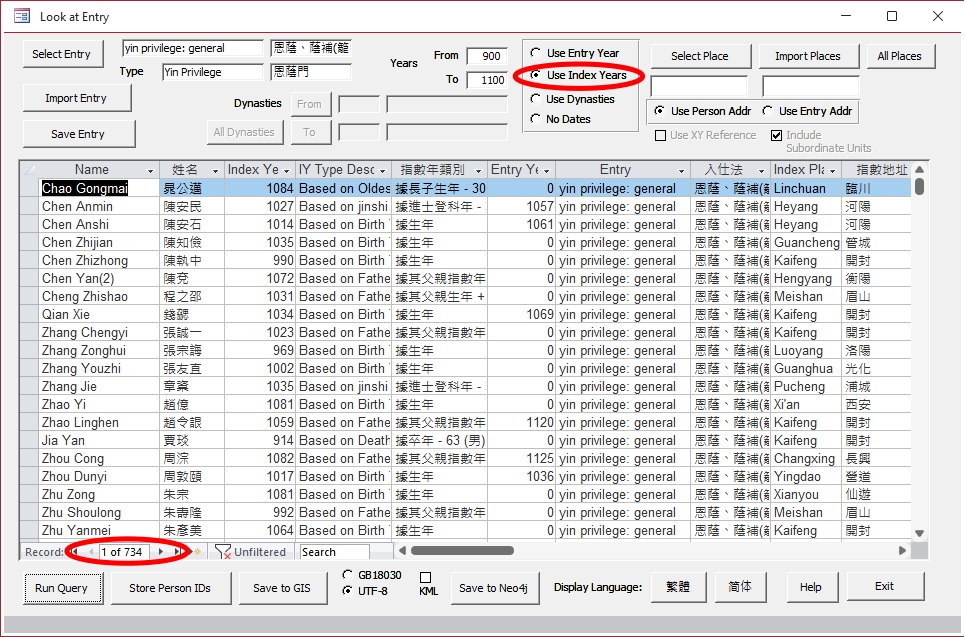This screenshot has height=637, width=965.
Task: Tick Include Subordinate Units checkbox
Action: [x=776, y=135]
